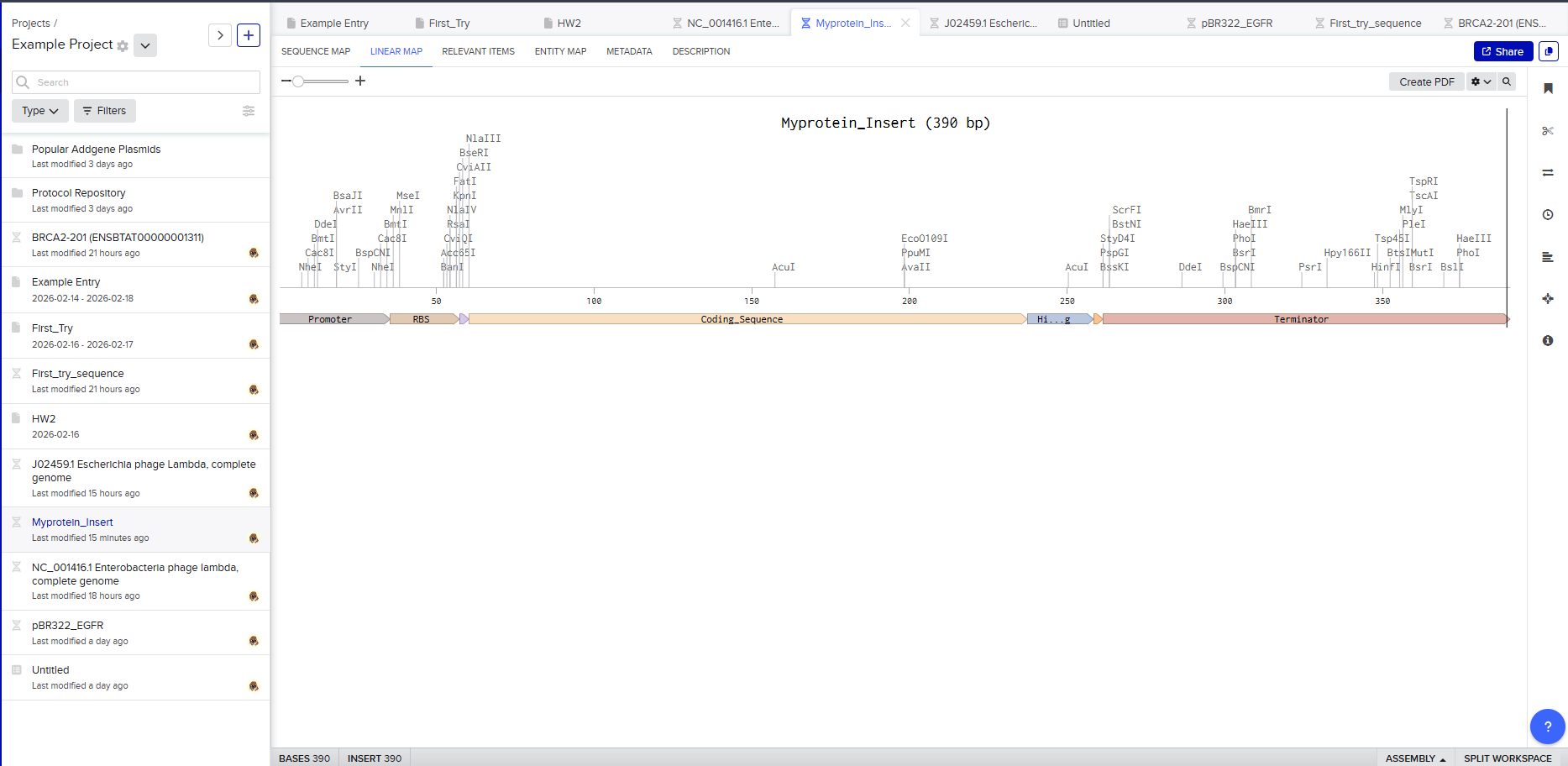The height and width of the screenshot is (766, 1568).
Task: Click the magnifier search icon beside Create PDF
Action: point(1507,82)
